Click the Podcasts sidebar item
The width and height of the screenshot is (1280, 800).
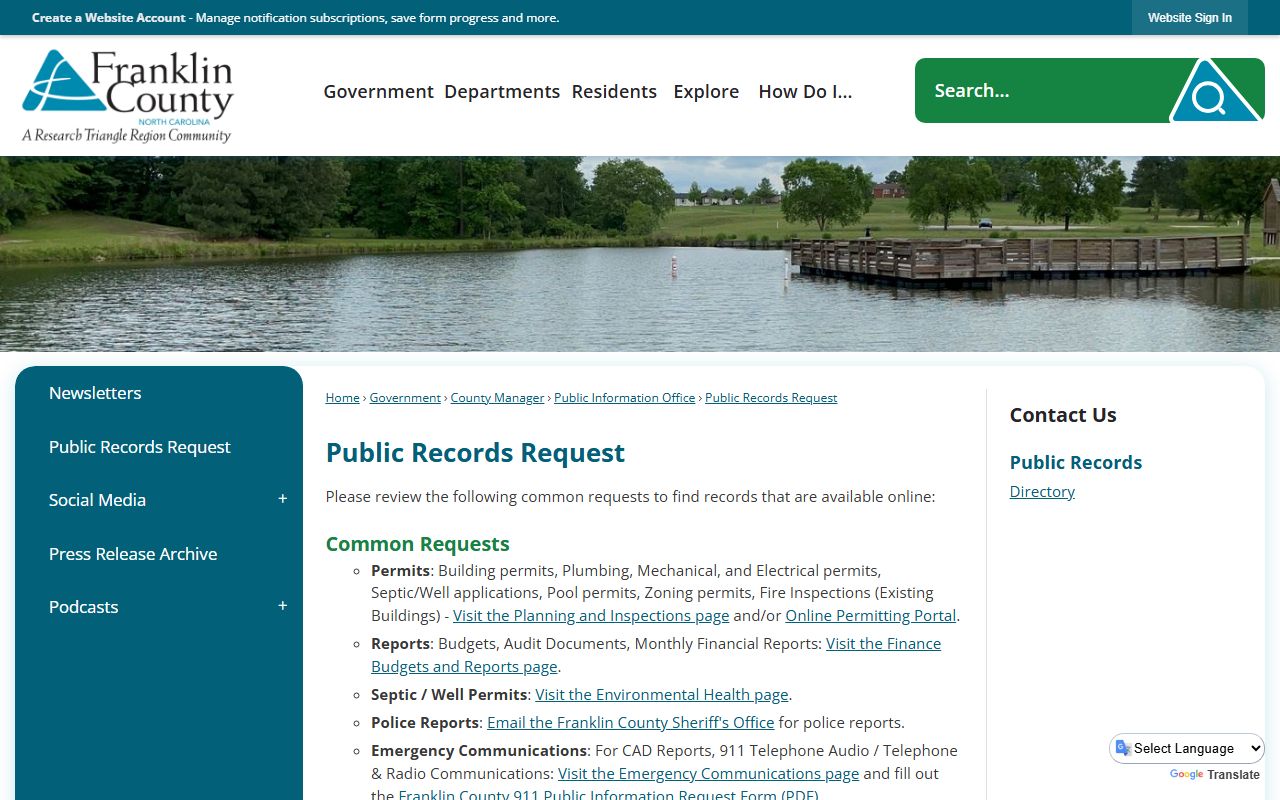pyautogui.click(x=83, y=607)
